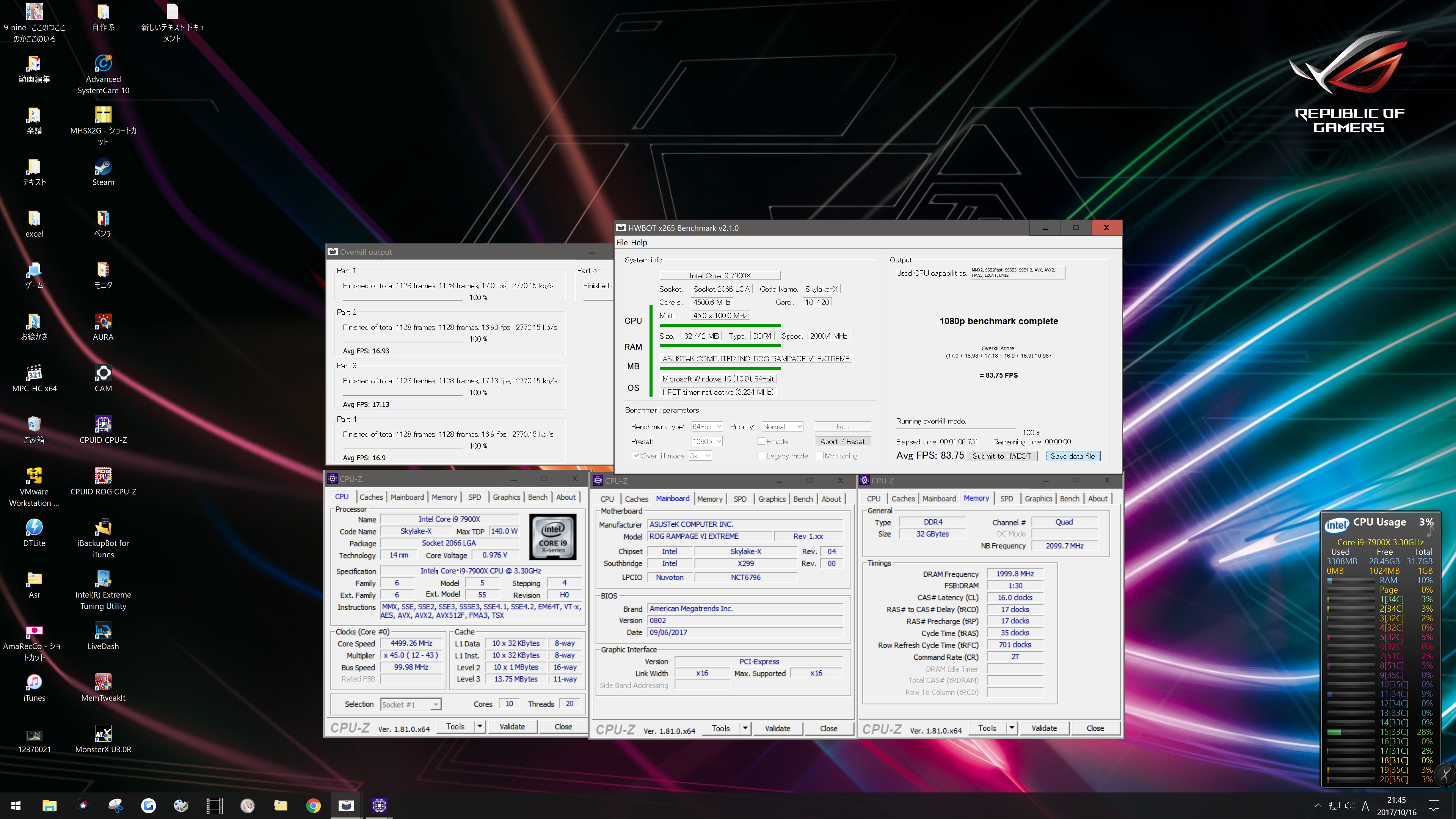The image size is (1456, 819).
Task: Click the Intel Core i9 7900X name field
Action: pyautogui.click(x=720, y=275)
